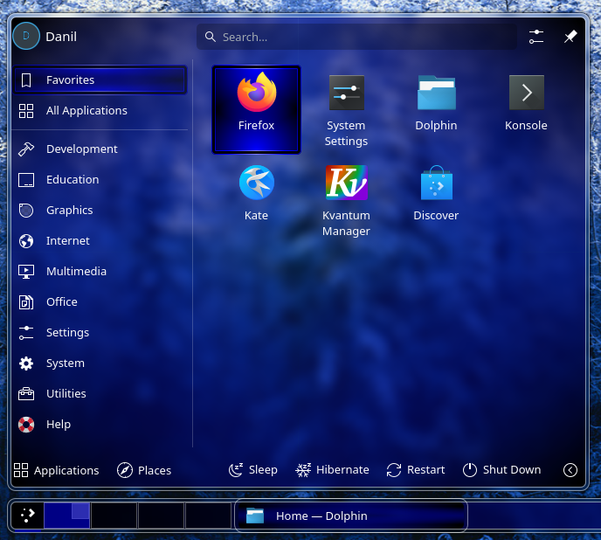Select the Favorites category
This screenshot has width=601, height=540.
100,80
